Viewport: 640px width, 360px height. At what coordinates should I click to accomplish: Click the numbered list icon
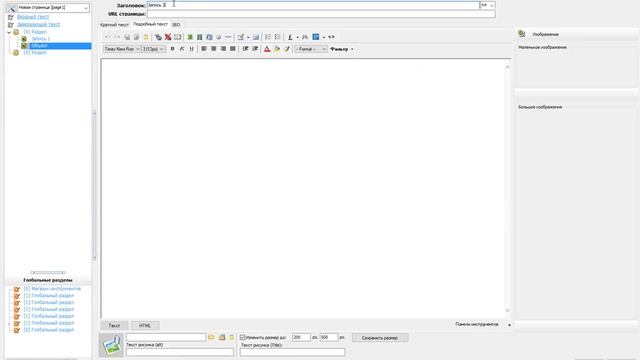click(268, 37)
